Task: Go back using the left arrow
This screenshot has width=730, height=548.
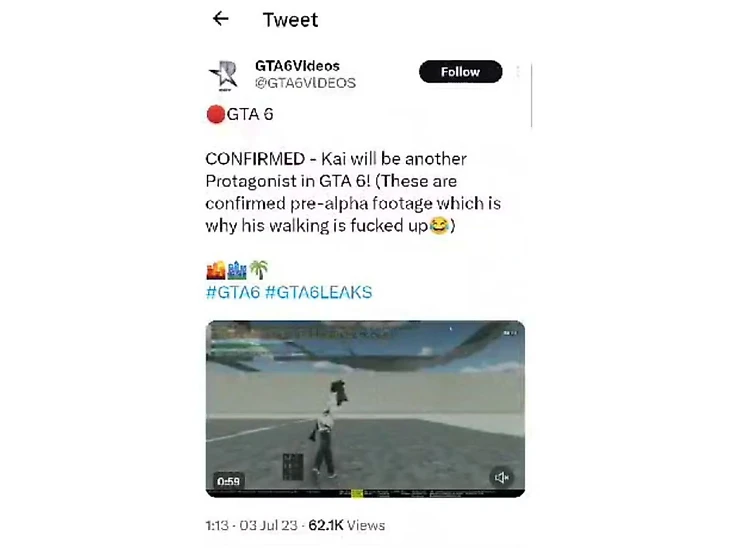Action: tap(221, 19)
